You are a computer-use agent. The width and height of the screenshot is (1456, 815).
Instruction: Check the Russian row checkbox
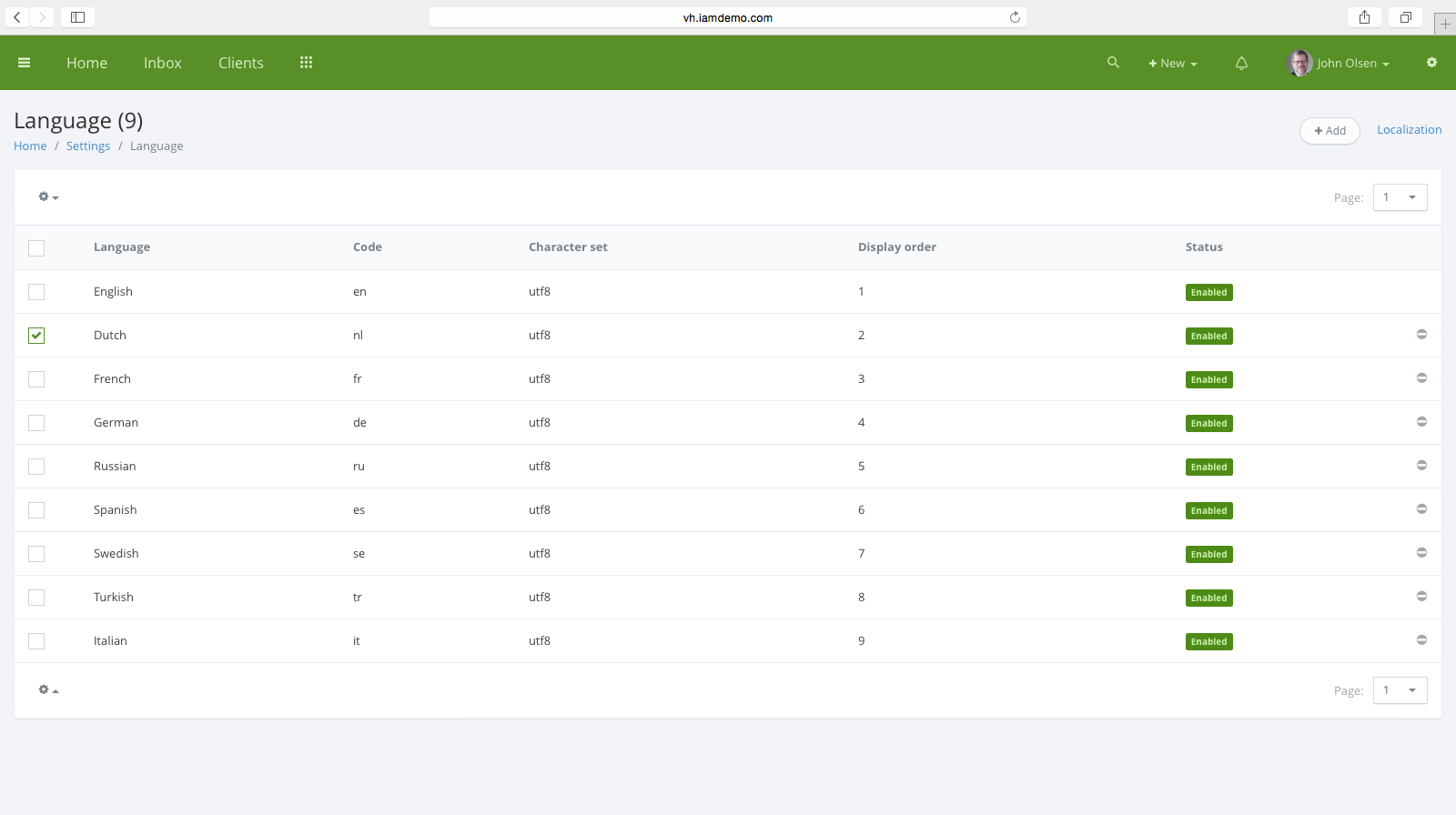click(36, 467)
